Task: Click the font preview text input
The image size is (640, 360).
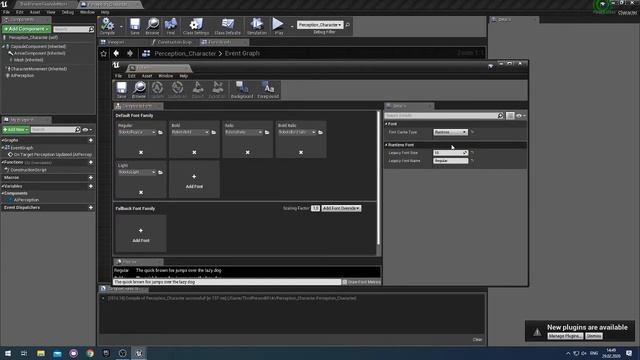Action: click(227, 282)
